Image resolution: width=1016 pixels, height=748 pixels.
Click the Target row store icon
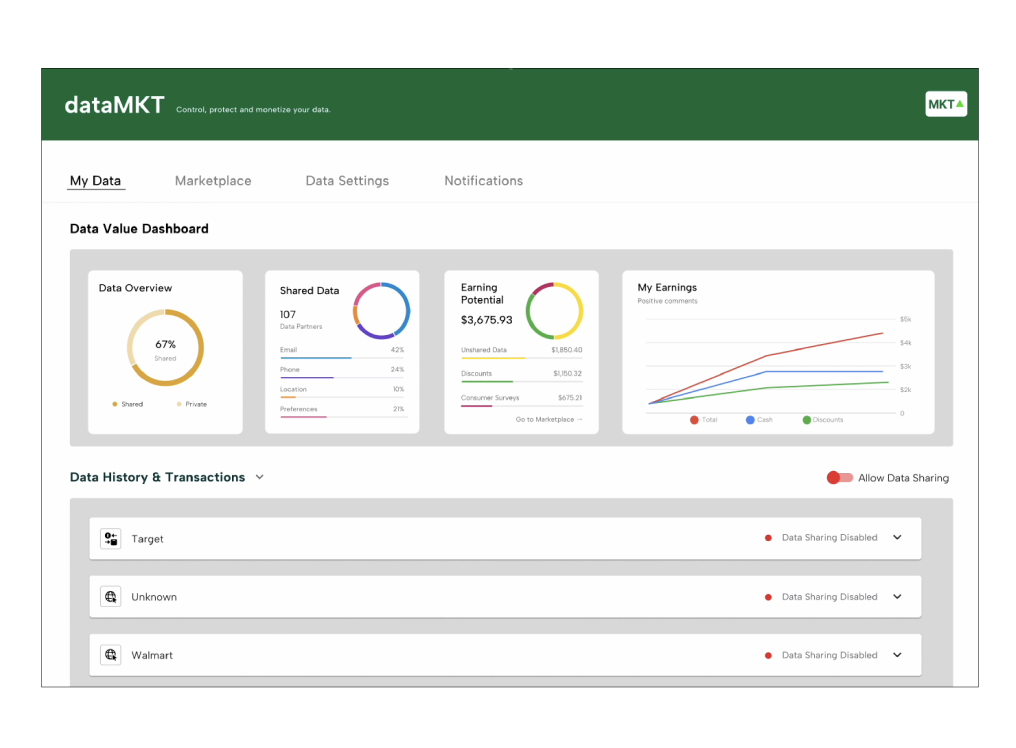[111, 539]
